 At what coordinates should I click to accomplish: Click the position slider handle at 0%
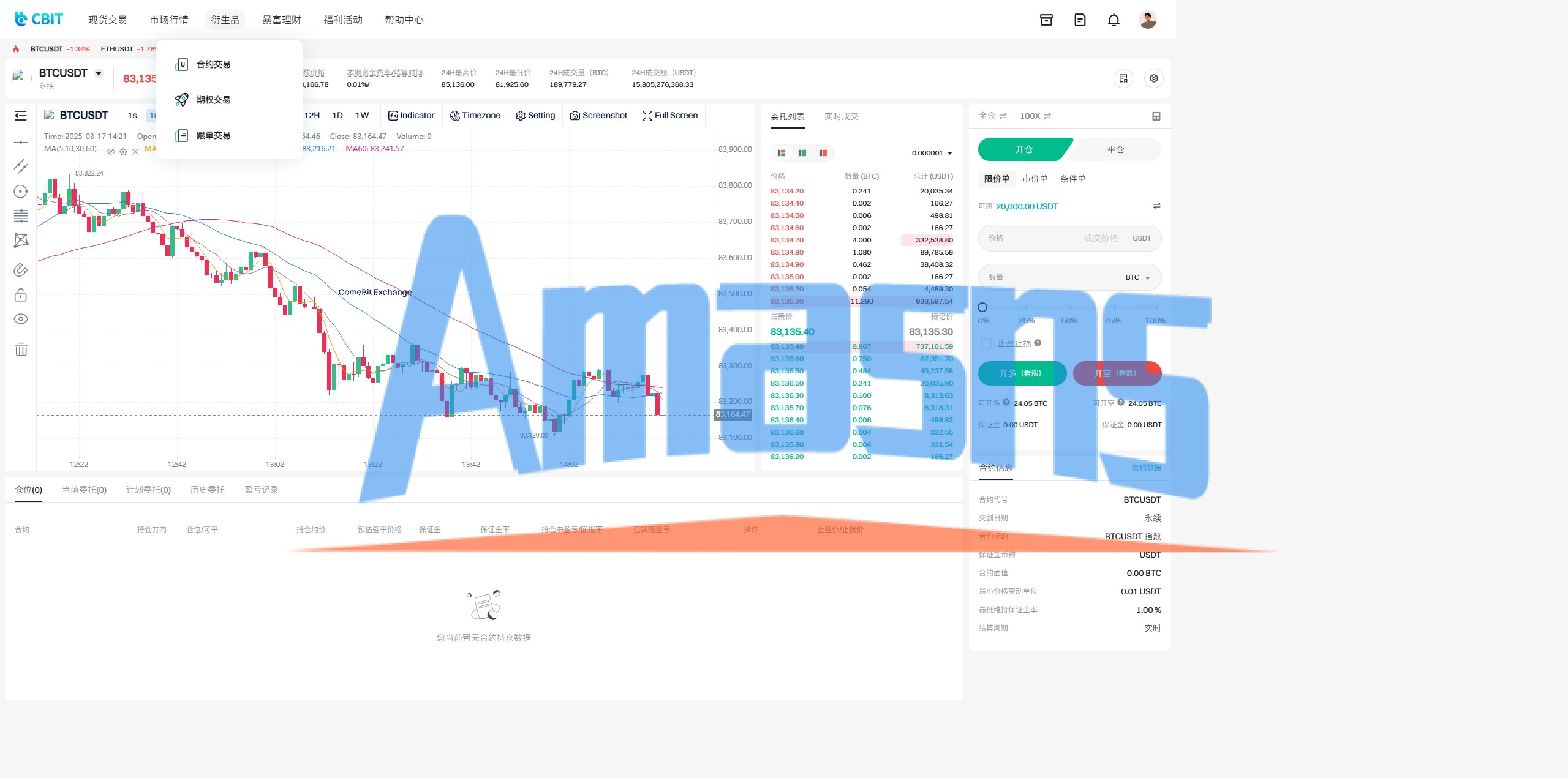point(982,307)
